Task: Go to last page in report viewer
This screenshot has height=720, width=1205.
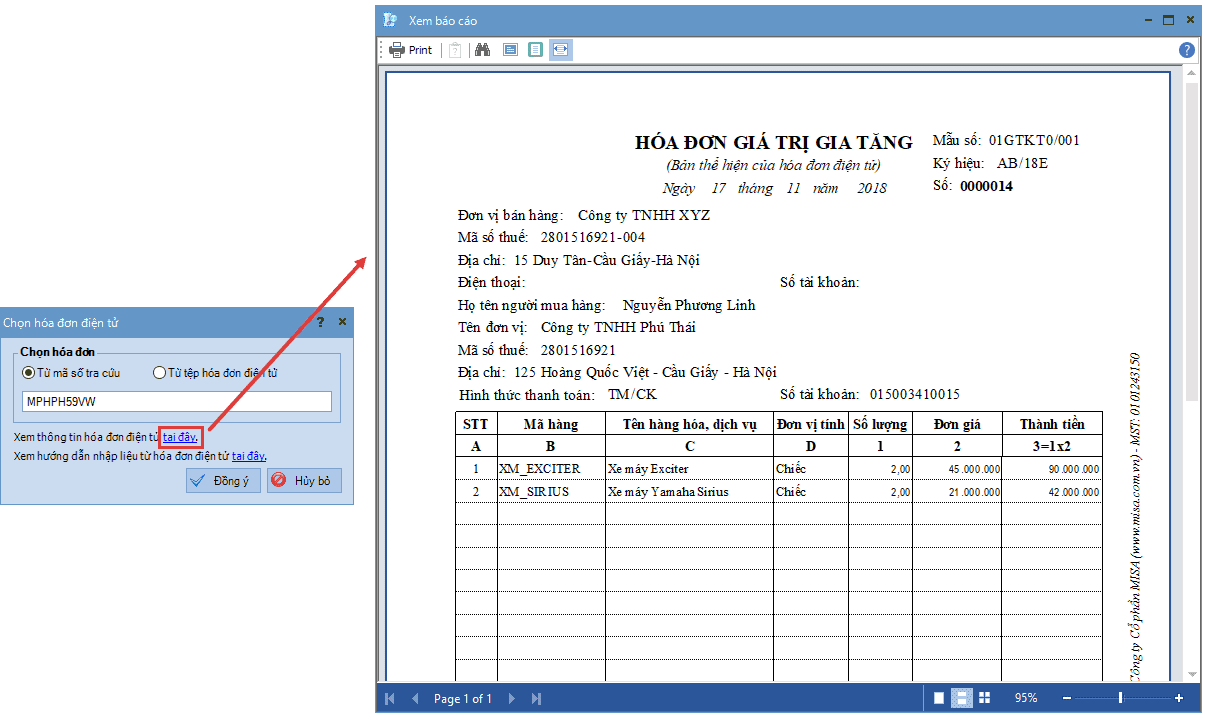Action: 536,699
